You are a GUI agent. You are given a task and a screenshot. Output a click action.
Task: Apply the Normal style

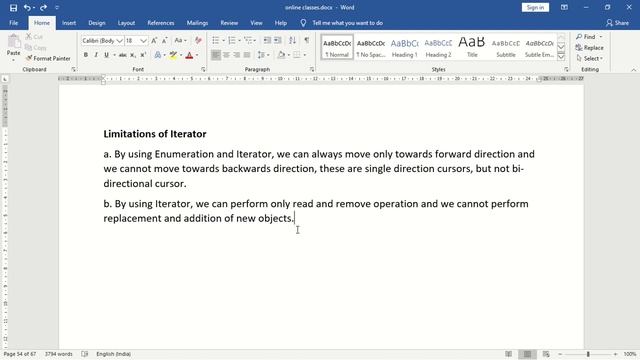pos(337,47)
